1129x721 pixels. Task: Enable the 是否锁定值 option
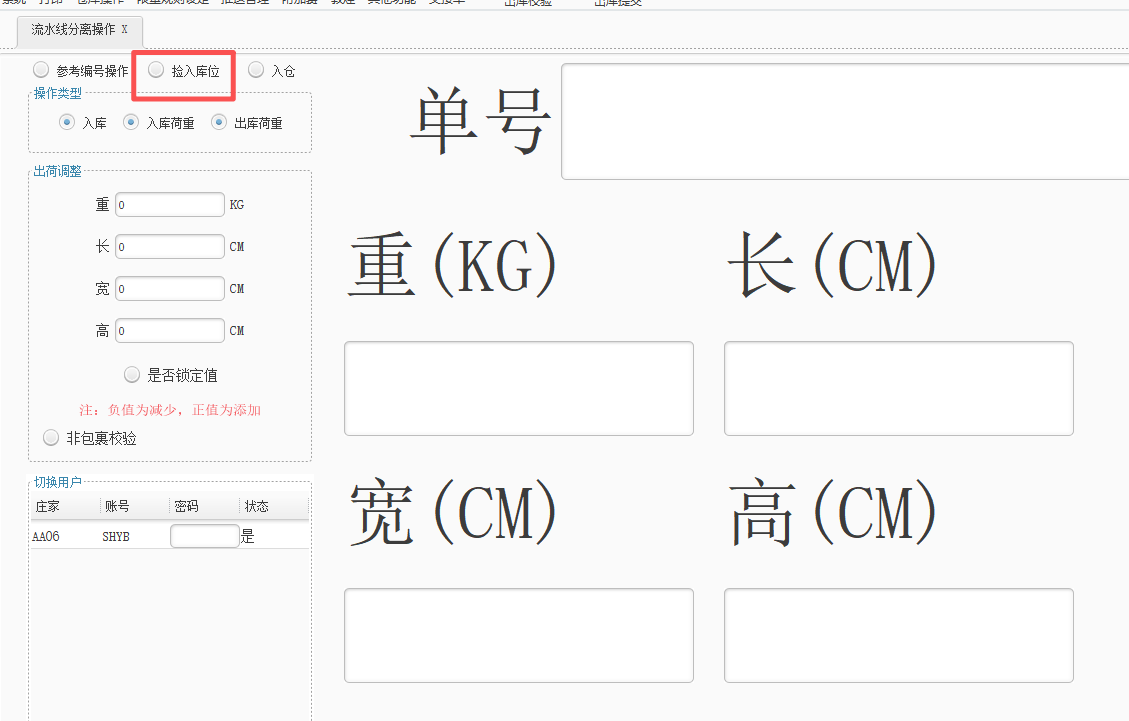coord(132,375)
